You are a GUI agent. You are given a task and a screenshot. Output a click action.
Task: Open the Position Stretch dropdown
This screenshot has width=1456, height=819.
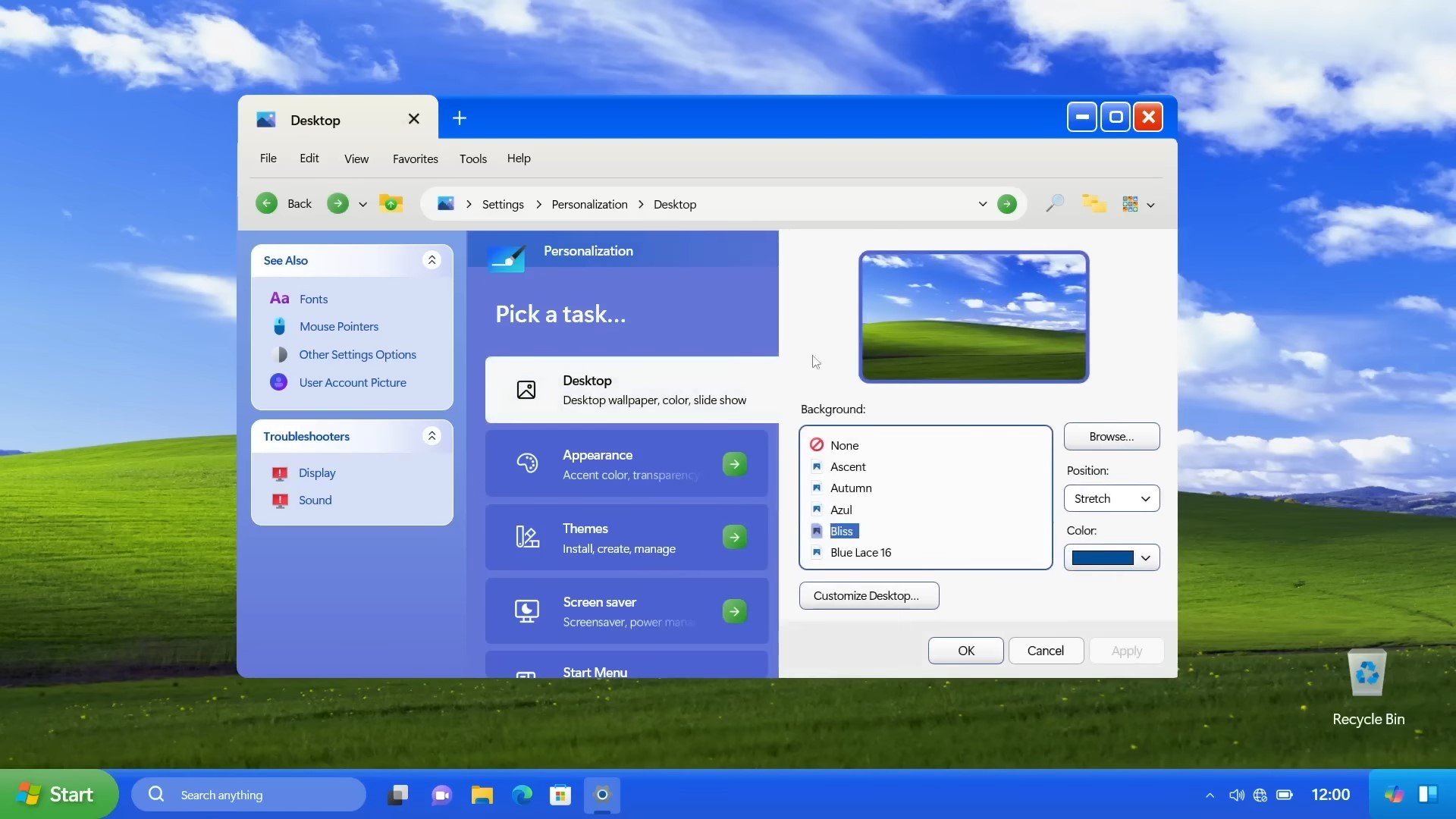(x=1111, y=498)
